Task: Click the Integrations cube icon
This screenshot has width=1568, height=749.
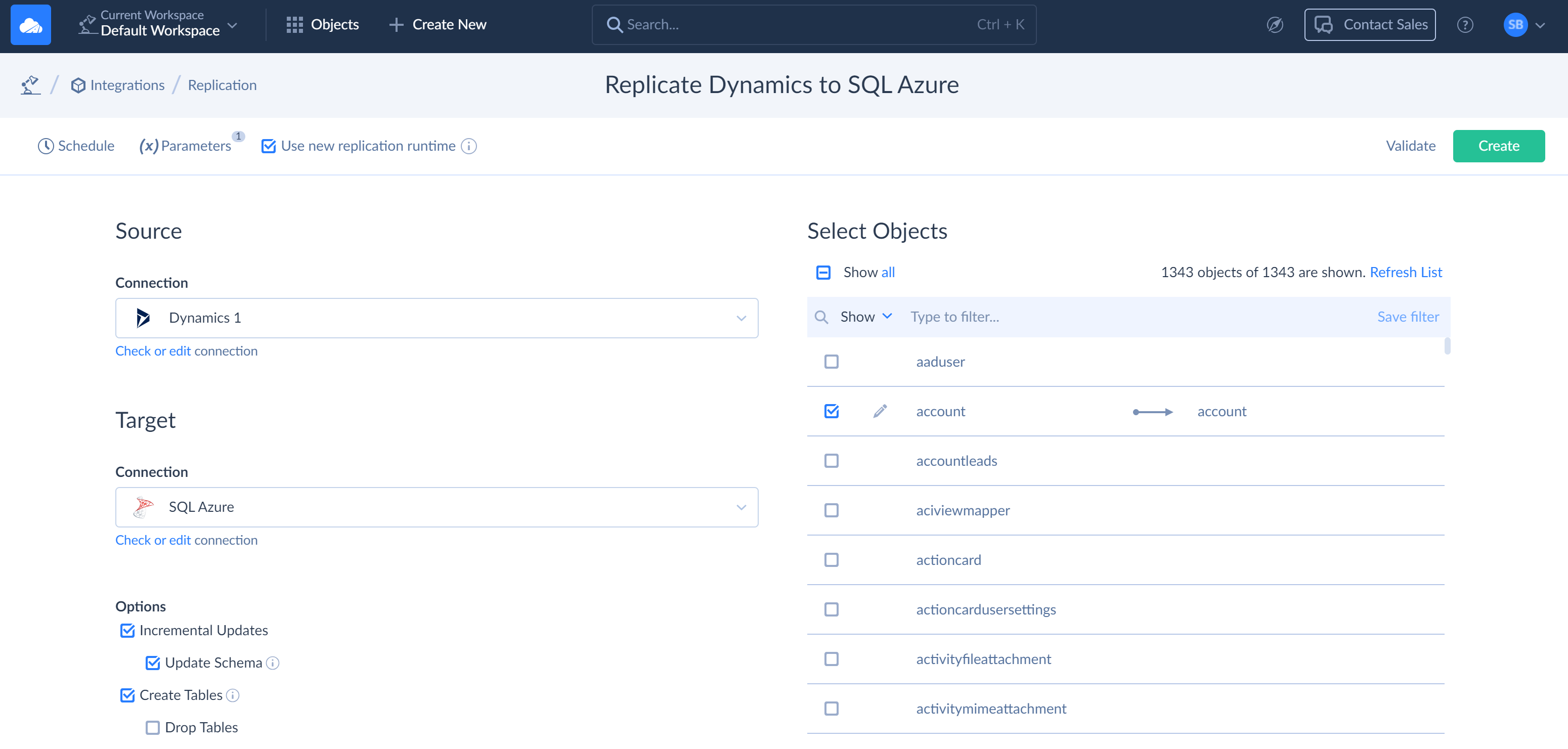Action: coord(78,85)
